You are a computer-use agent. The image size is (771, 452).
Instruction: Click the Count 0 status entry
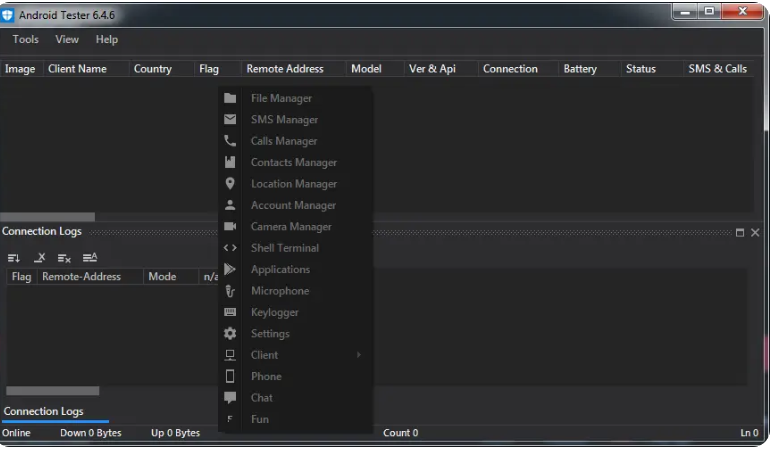point(401,433)
